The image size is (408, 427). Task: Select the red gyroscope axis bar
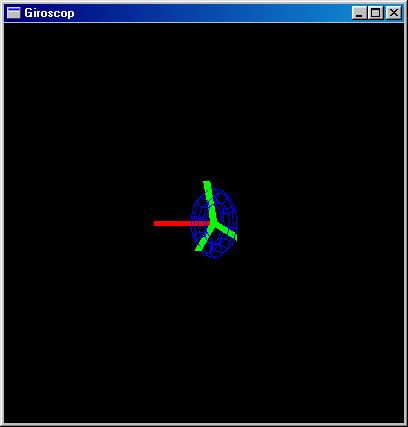tap(182, 223)
